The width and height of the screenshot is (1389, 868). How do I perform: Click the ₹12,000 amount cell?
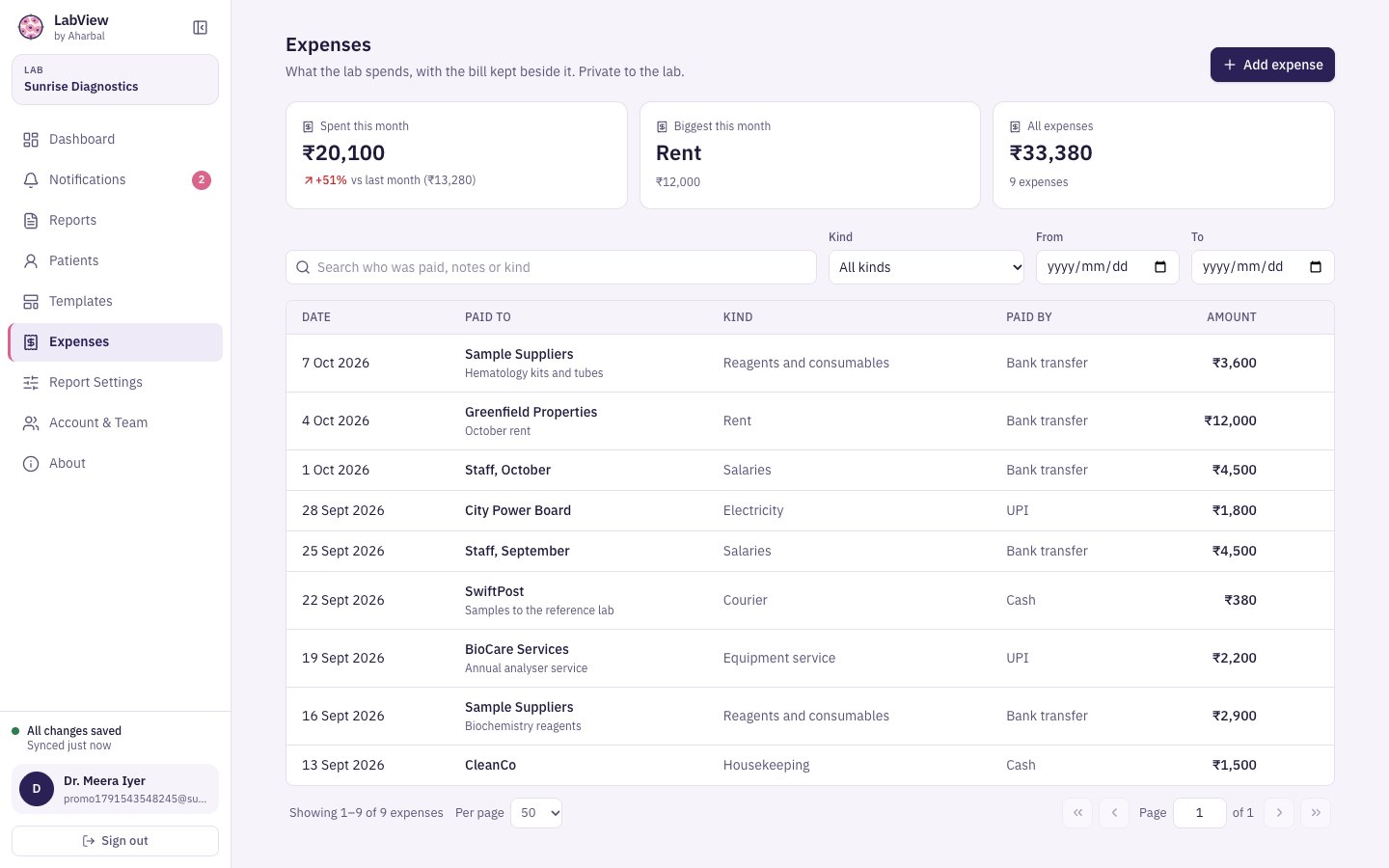point(1230,421)
